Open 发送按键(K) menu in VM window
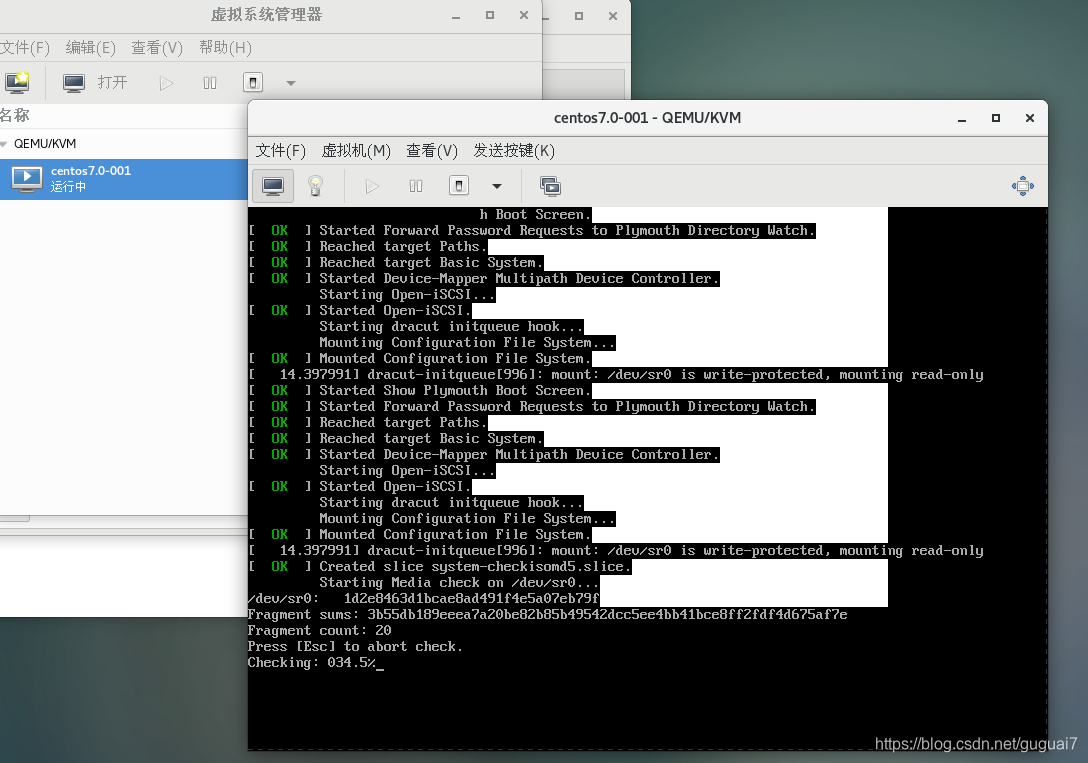The width and height of the screenshot is (1088, 763). (x=513, y=151)
